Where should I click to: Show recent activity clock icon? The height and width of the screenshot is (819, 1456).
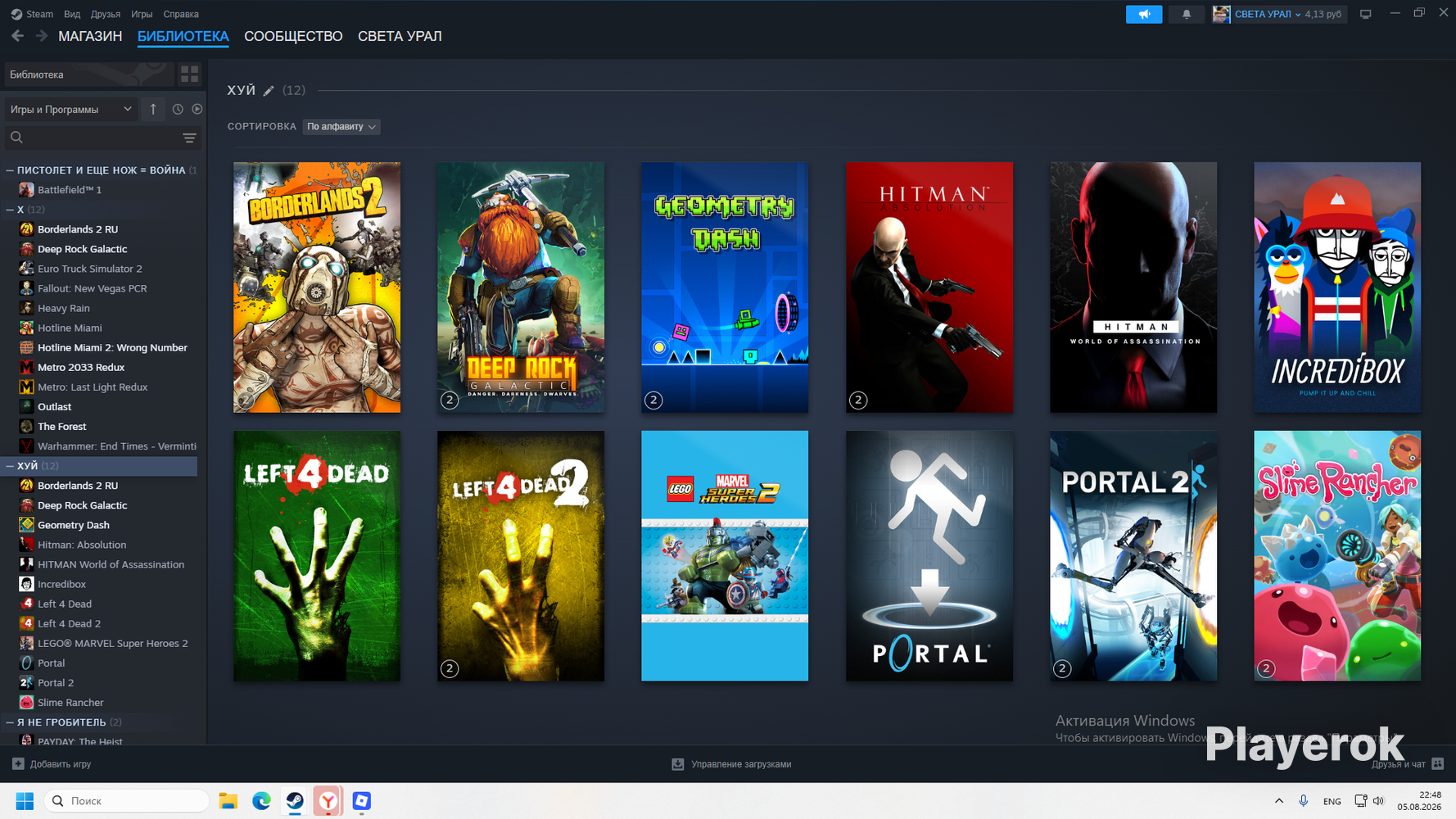point(178,109)
